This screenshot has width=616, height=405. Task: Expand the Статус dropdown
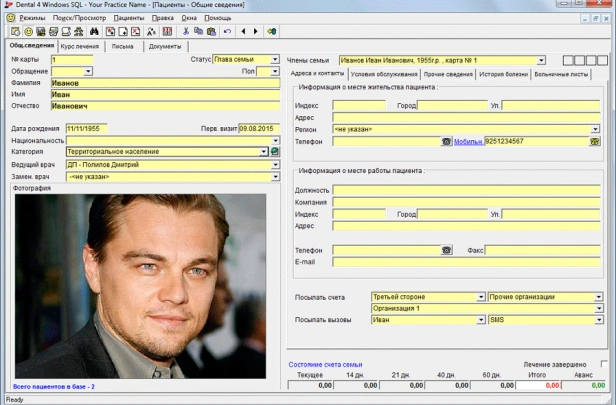pos(275,60)
